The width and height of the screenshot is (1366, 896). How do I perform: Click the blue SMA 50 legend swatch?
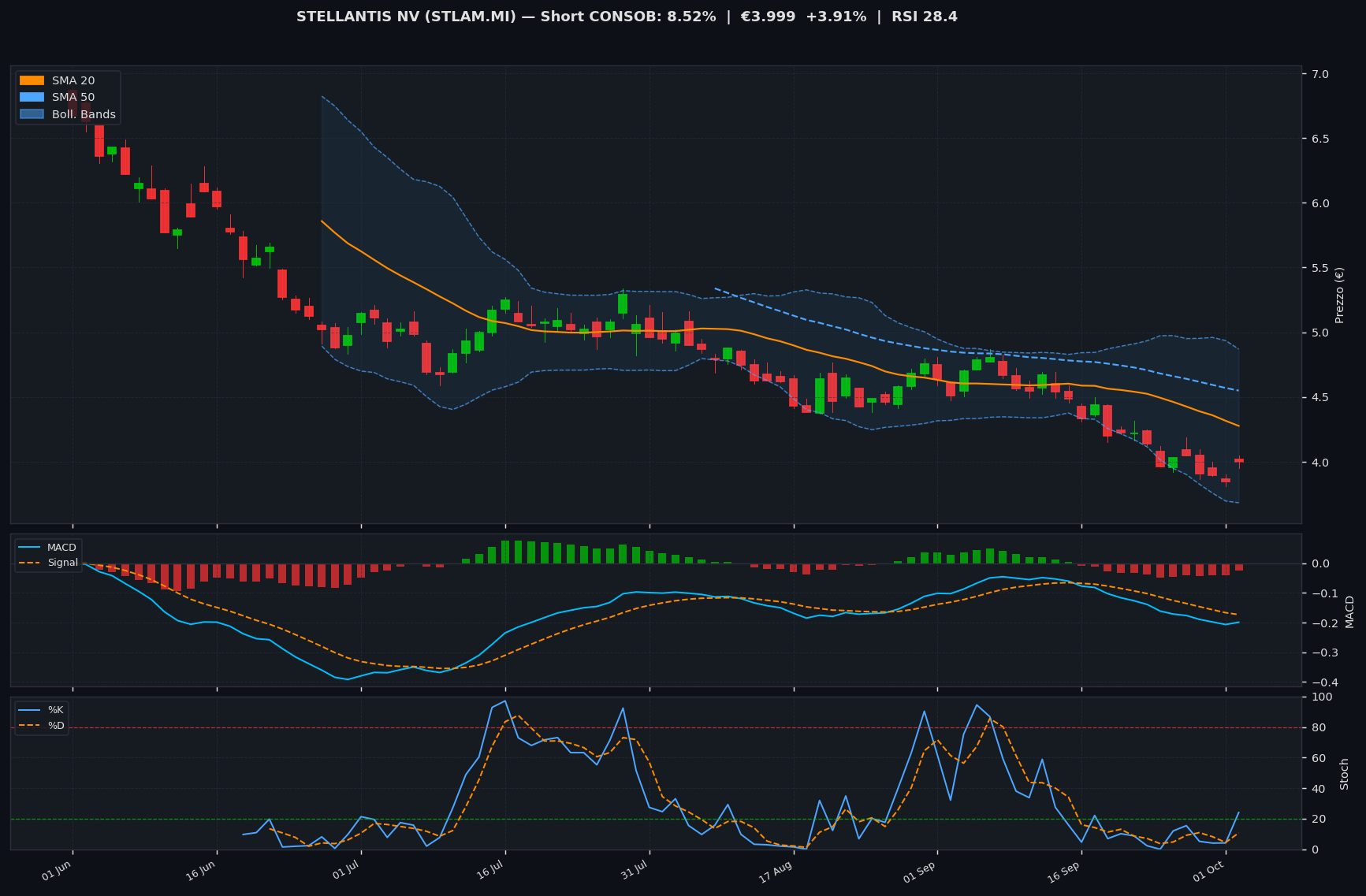pos(32,97)
